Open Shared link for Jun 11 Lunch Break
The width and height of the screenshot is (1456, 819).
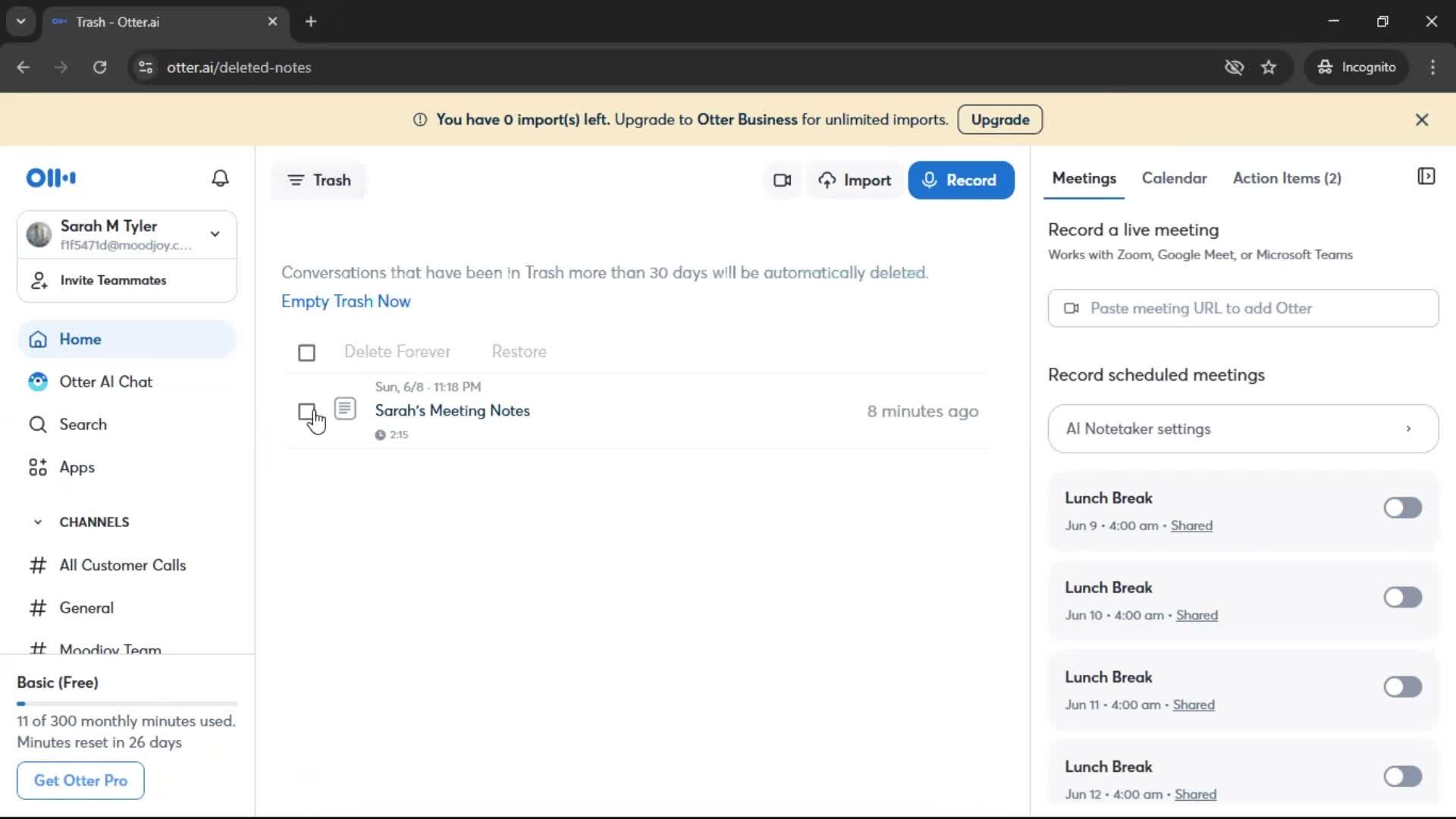pyautogui.click(x=1194, y=704)
